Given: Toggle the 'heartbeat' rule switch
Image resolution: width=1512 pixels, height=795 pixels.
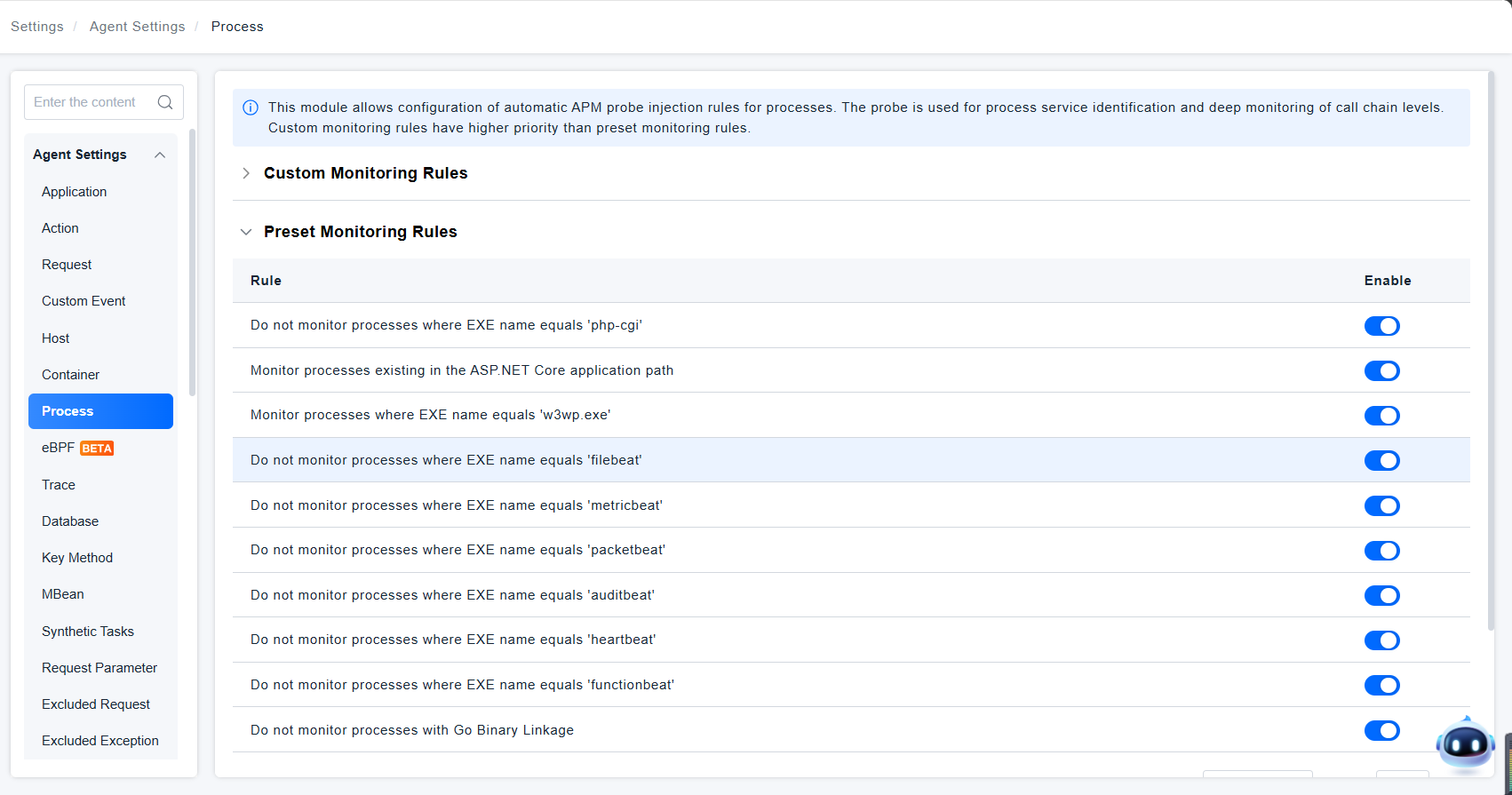Looking at the screenshot, I should coord(1381,640).
